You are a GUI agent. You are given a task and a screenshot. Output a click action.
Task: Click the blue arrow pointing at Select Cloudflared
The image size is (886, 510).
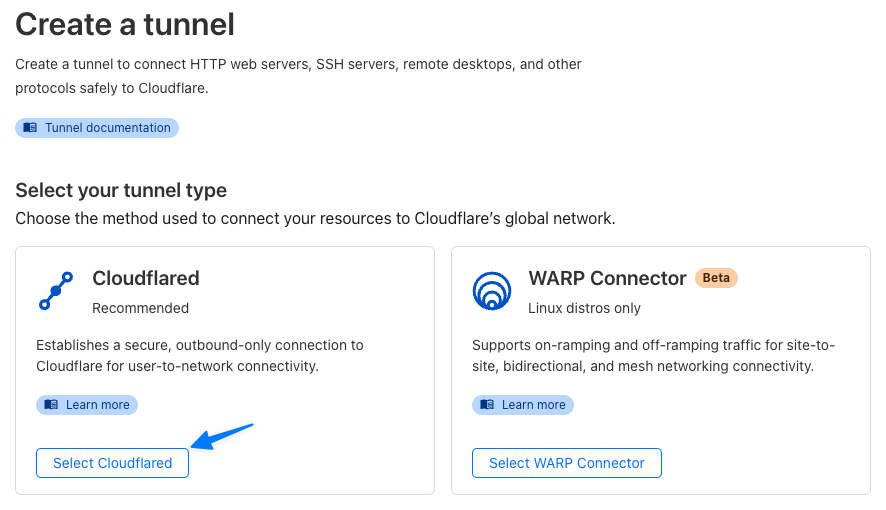coord(222,437)
